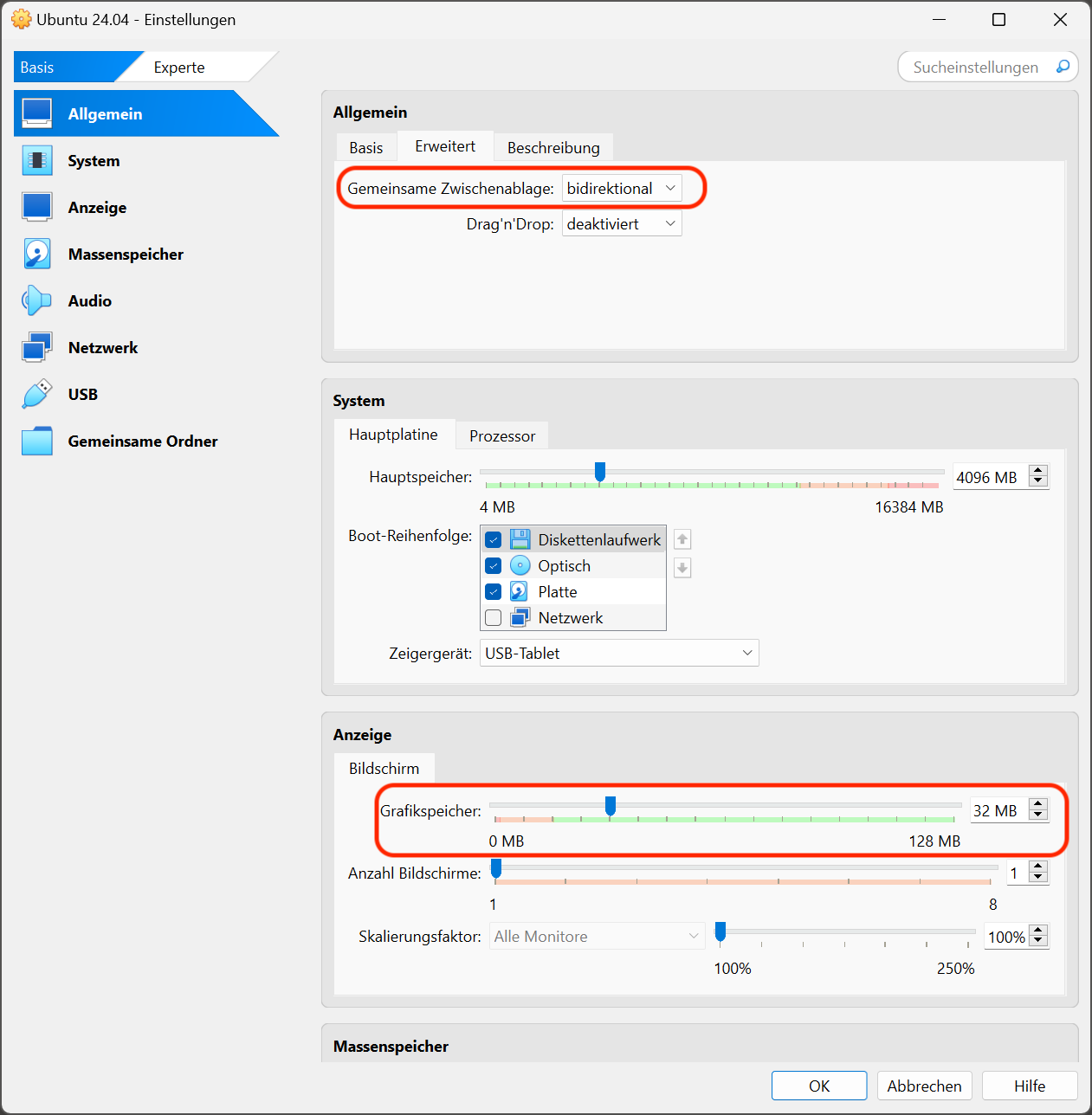Image resolution: width=1092 pixels, height=1115 pixels.
Task: Click the Netzwerk icon in sidebar
Action: (x=37, y=347)
